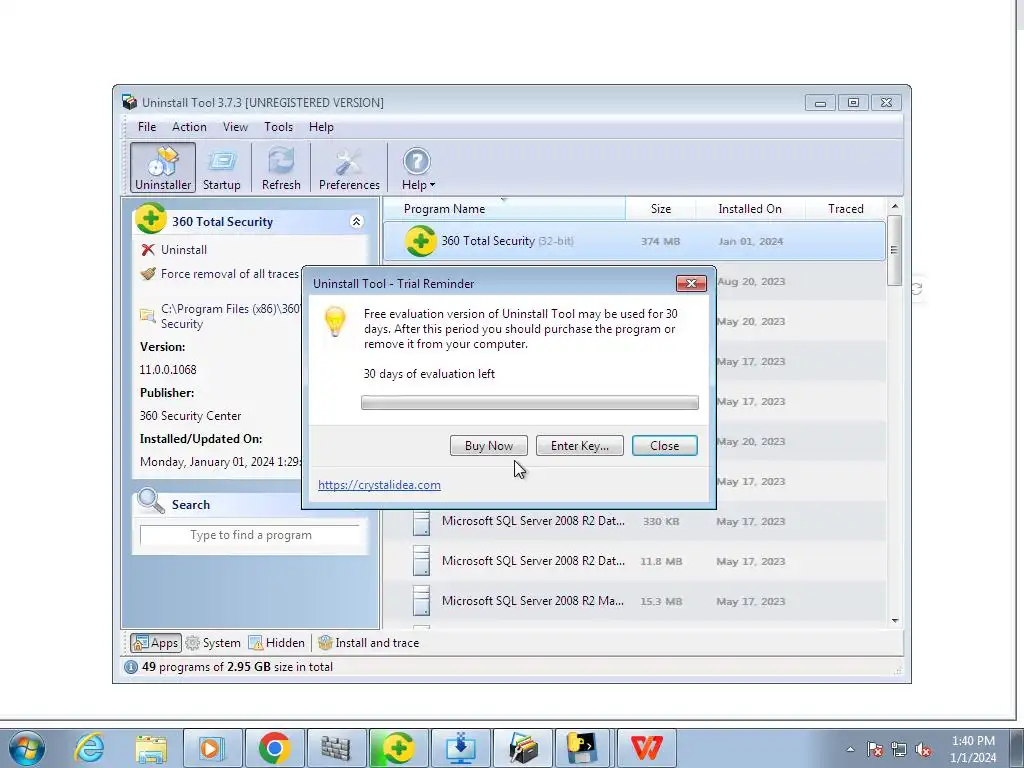Viewport: 1024px width, 768px height.
Task: Open Internet Explorer from taskbar
Action: click(x=89, y=748)
